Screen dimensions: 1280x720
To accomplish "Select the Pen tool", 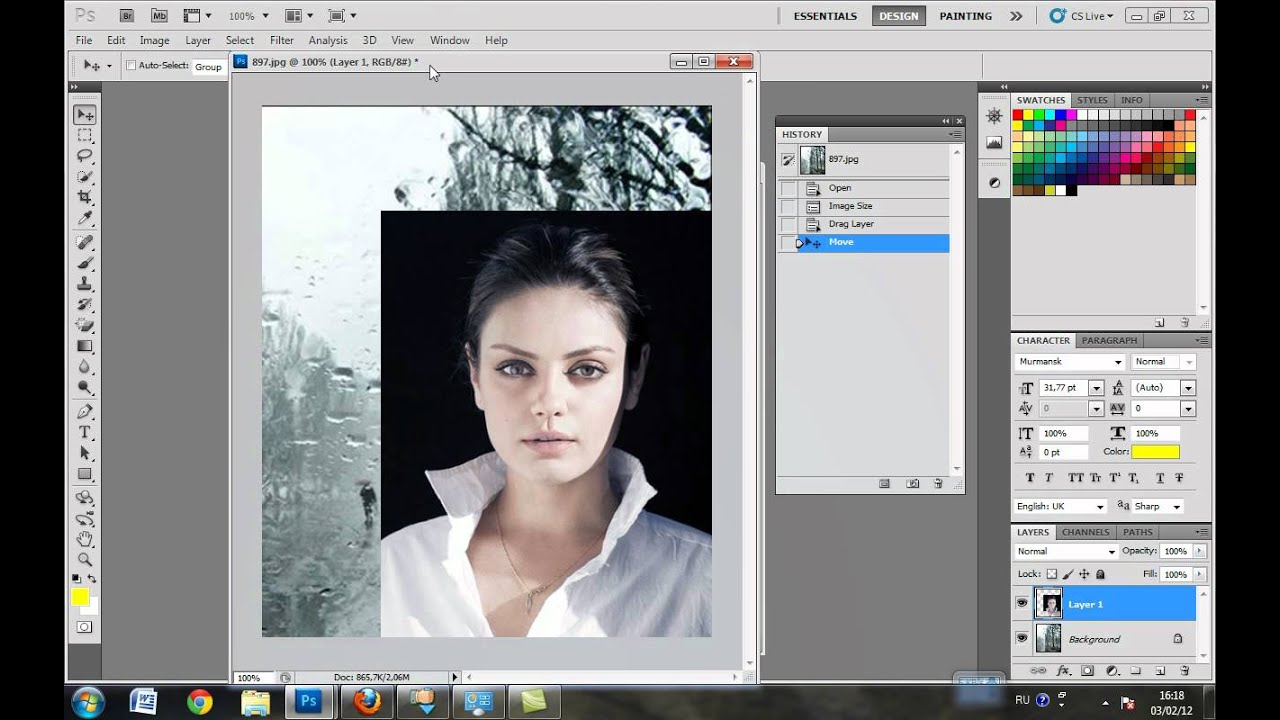I will pyautogui.click(x=85, y=412).
